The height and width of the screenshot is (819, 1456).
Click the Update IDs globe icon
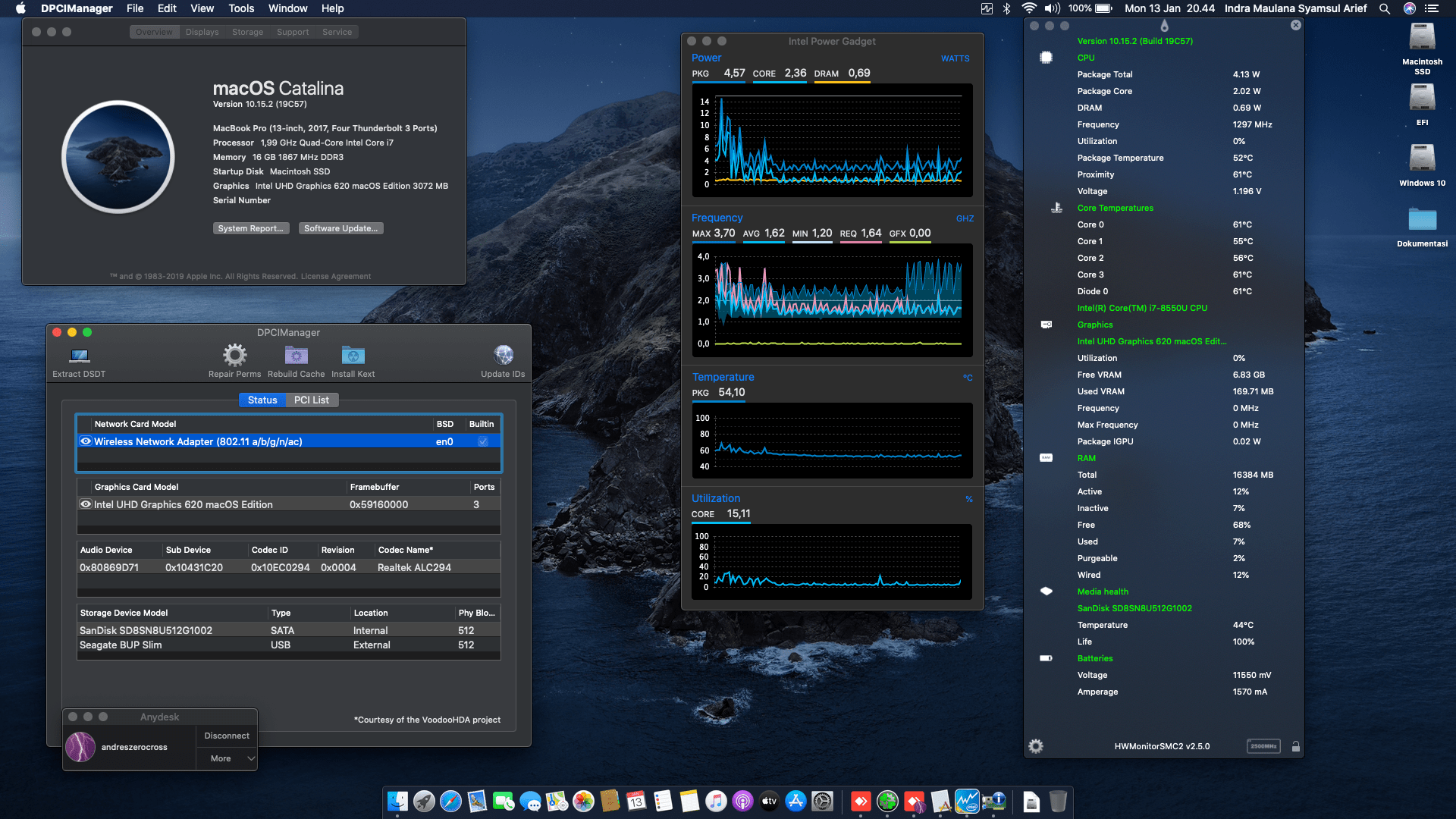pos(504,354)
